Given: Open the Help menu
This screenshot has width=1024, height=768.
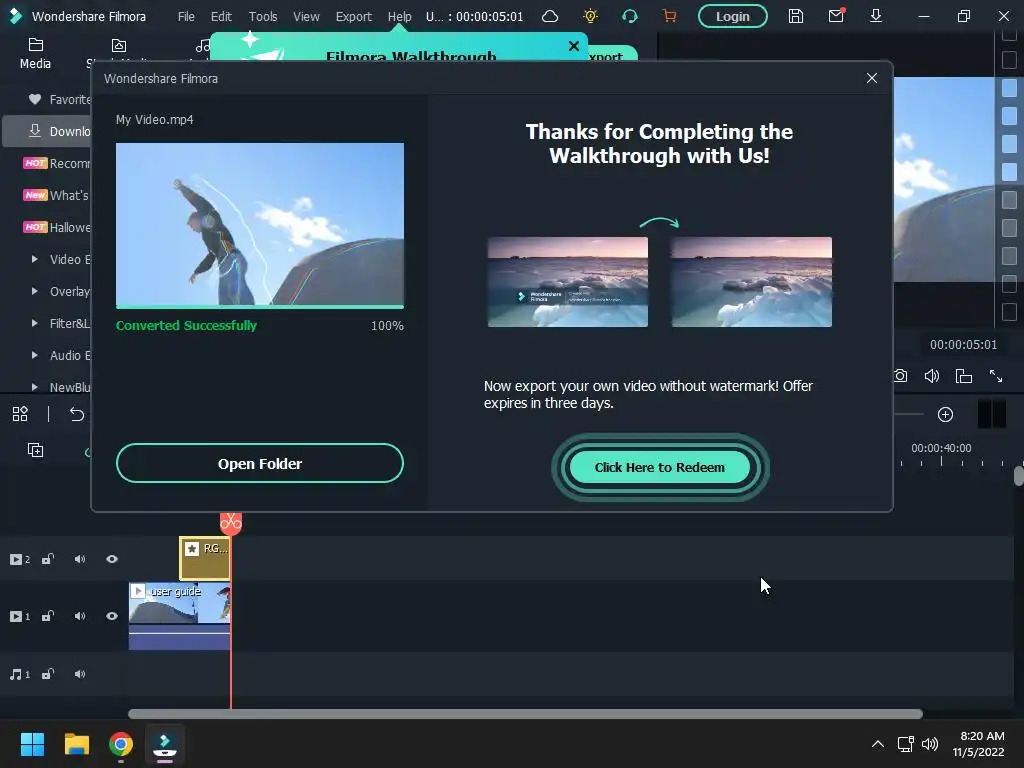Looking at the screenshot, I should coord(400,16).
